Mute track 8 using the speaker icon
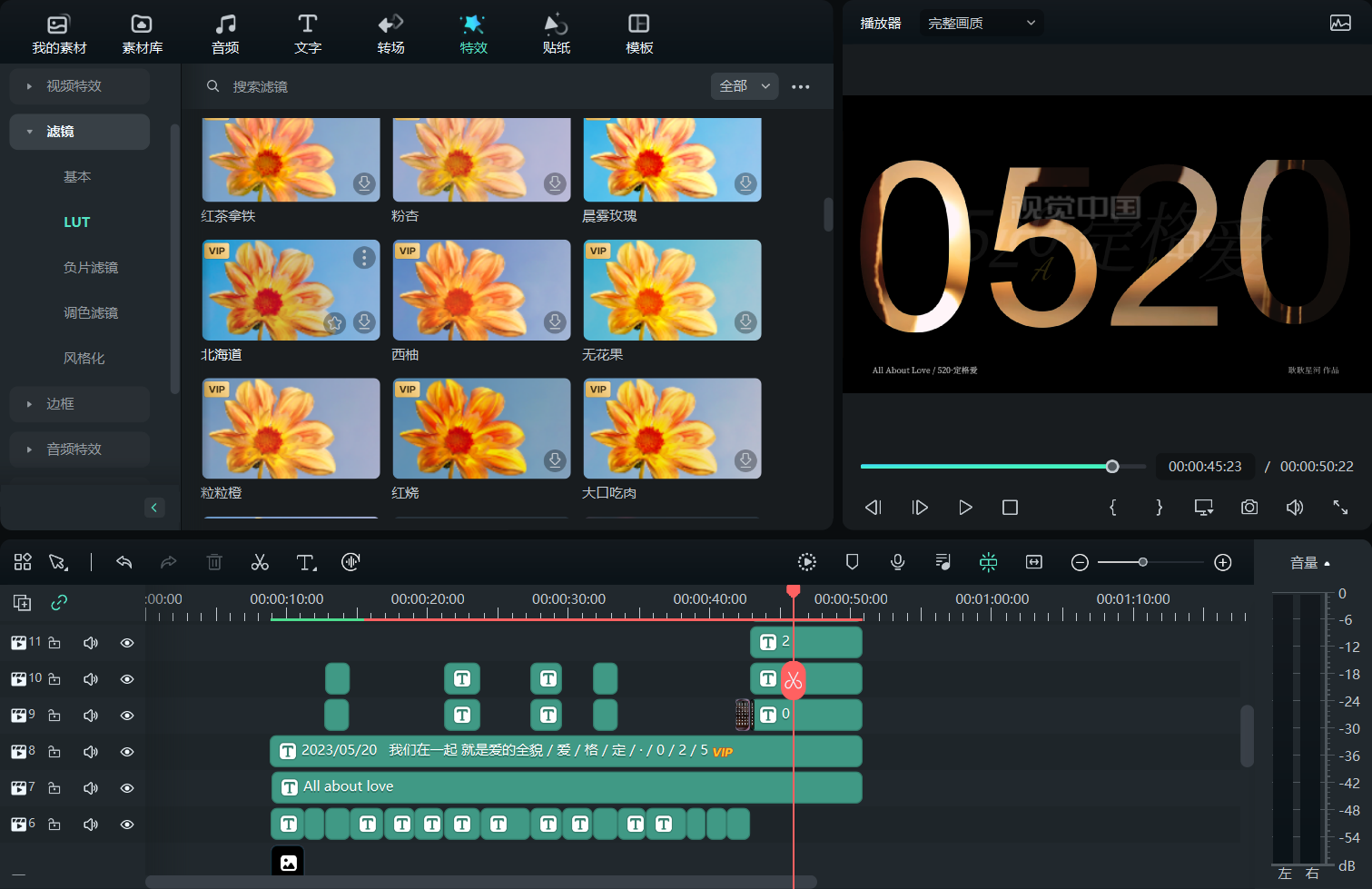The image size is (1372, 889). tap(91, 752)
